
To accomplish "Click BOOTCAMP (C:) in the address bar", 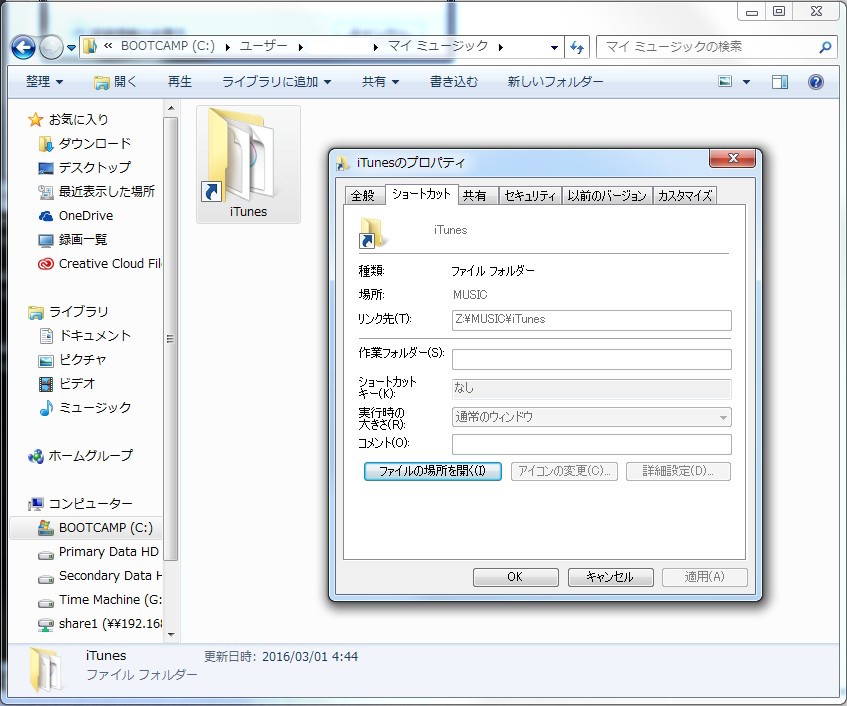I will [x=167, y=46].
